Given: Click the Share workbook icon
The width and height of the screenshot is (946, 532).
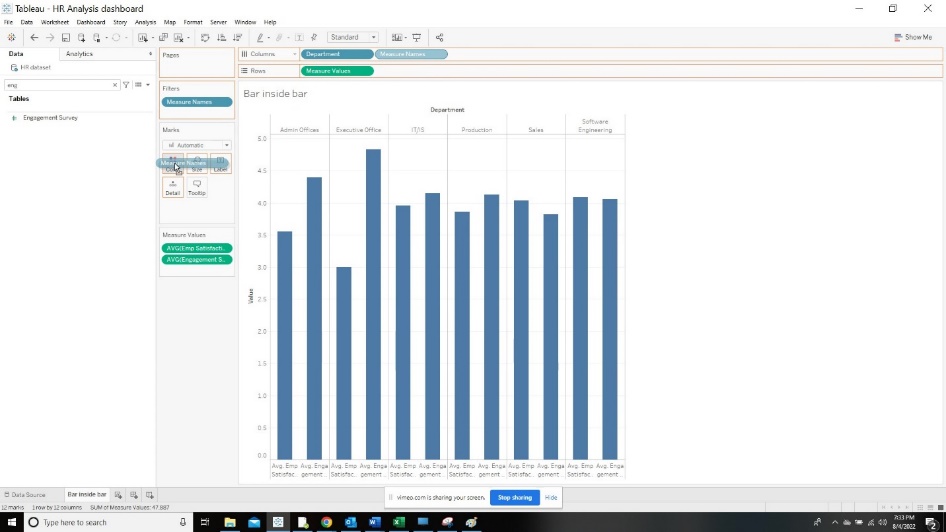Looking at the screenshot, I should [x=439, y=37].
